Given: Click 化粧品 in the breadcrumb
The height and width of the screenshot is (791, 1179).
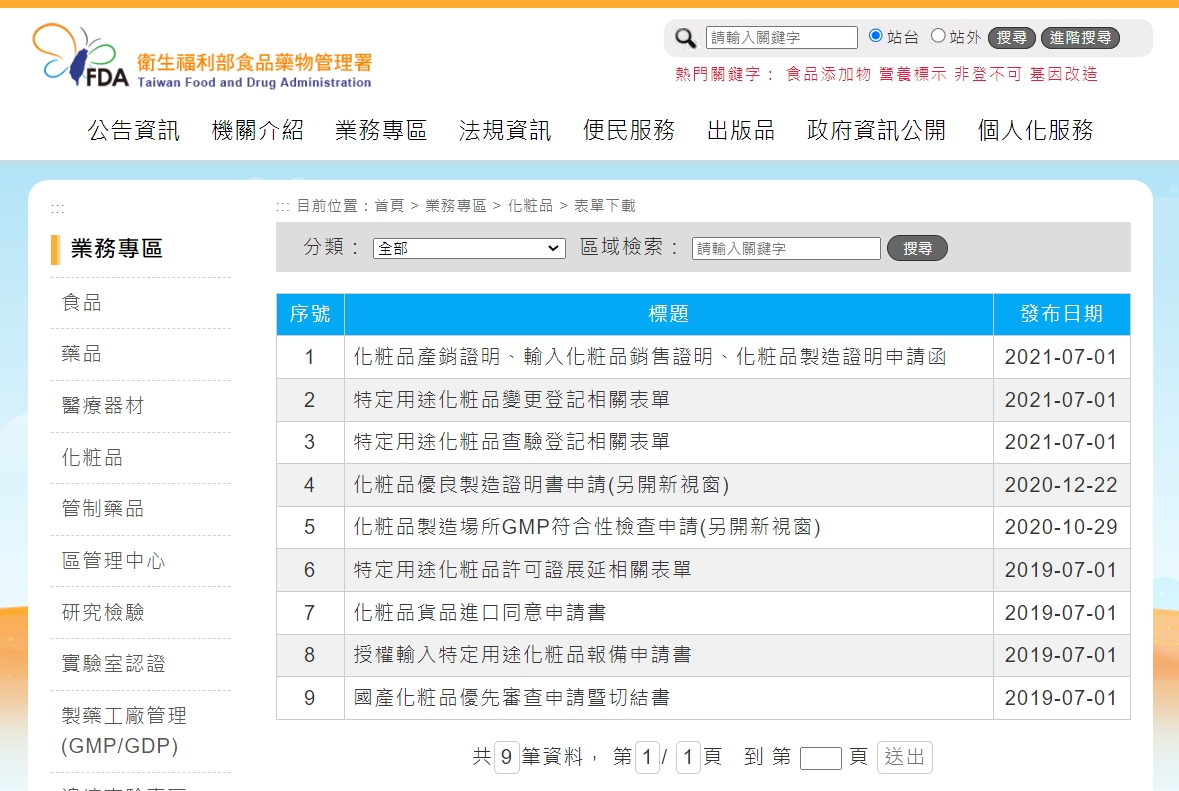Looking at the screenshot, I should pos(530,206).
